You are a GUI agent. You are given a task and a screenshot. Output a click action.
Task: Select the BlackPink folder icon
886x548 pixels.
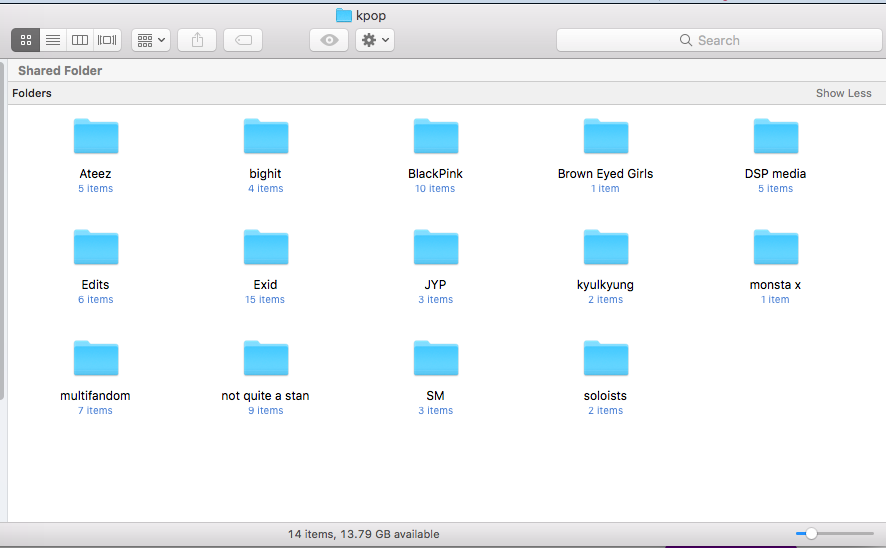(x=436, y=136)
